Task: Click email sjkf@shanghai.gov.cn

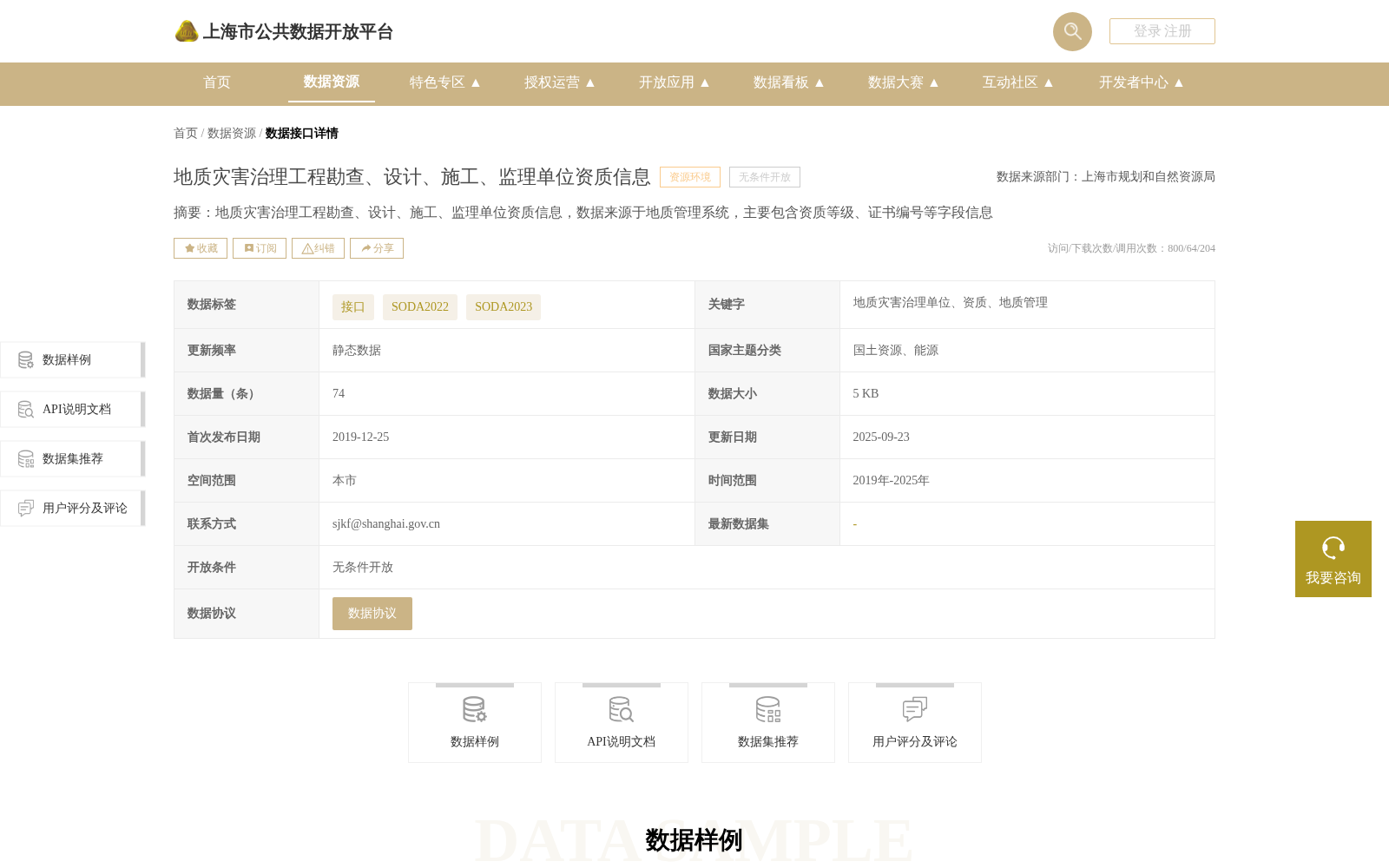Action: [386, 524]
